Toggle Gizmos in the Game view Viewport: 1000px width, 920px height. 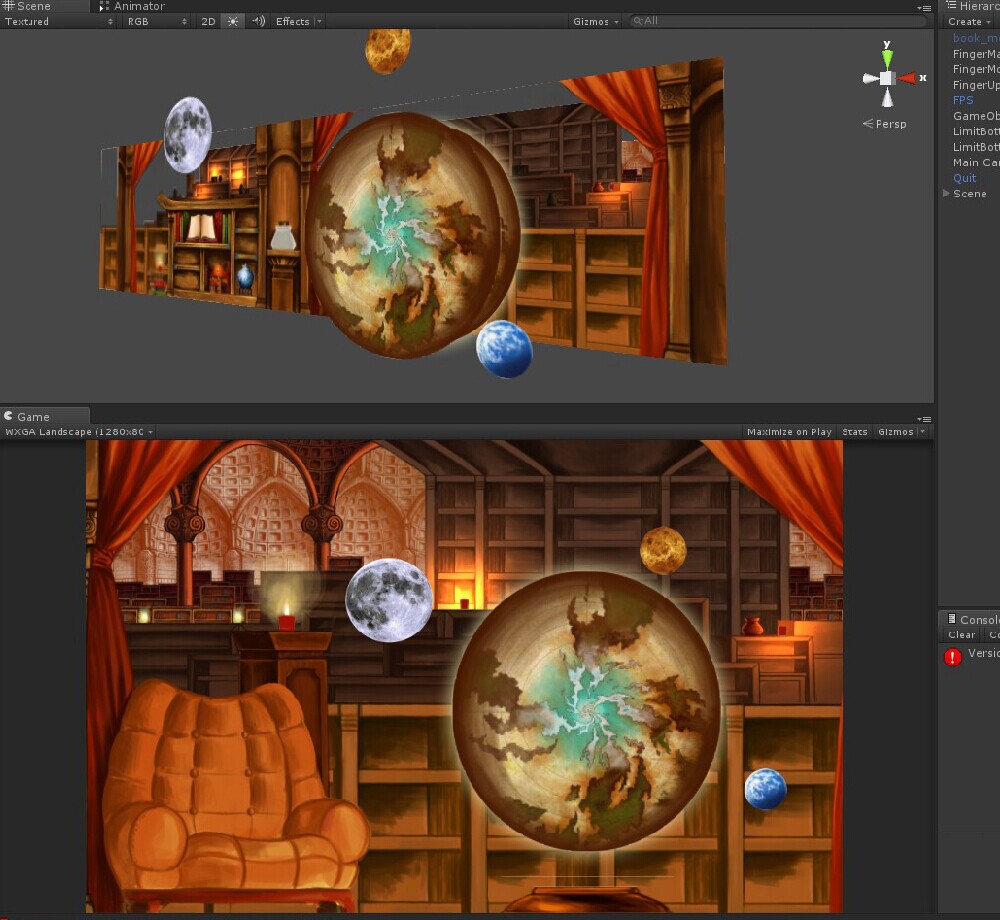895,432
